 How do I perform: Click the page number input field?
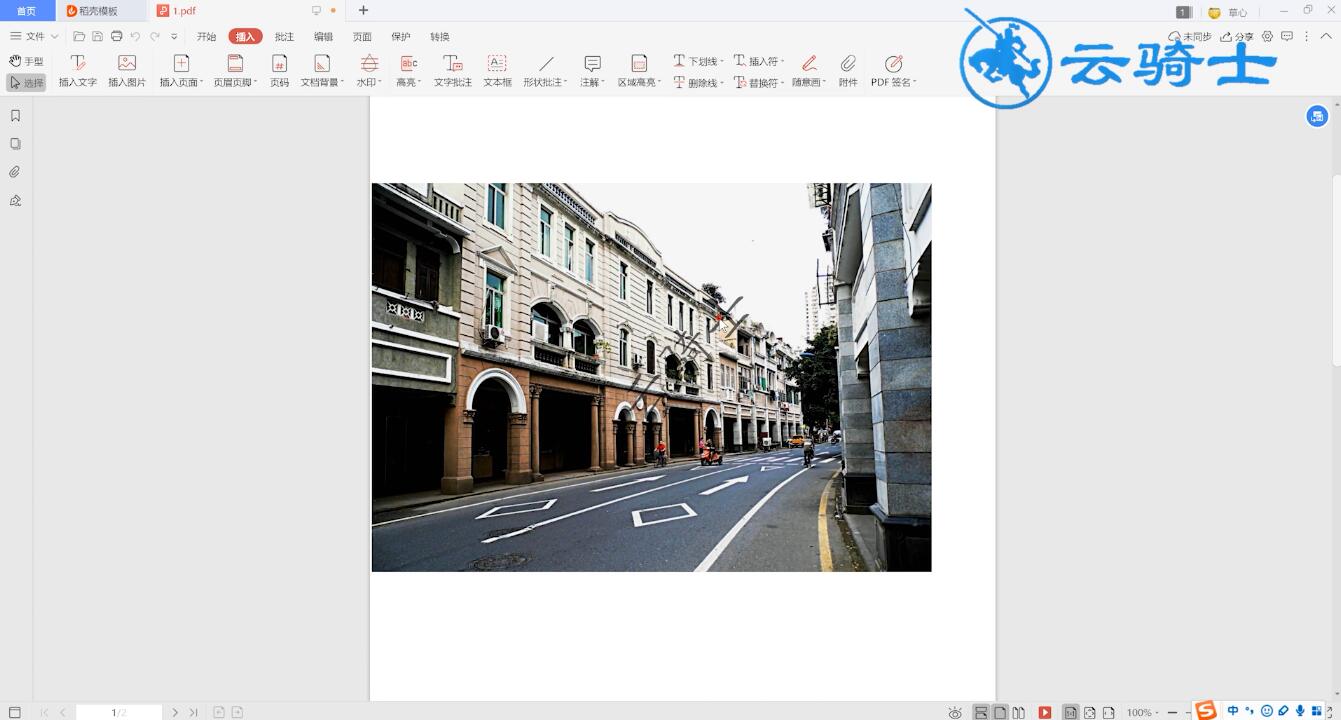point(118,712)
